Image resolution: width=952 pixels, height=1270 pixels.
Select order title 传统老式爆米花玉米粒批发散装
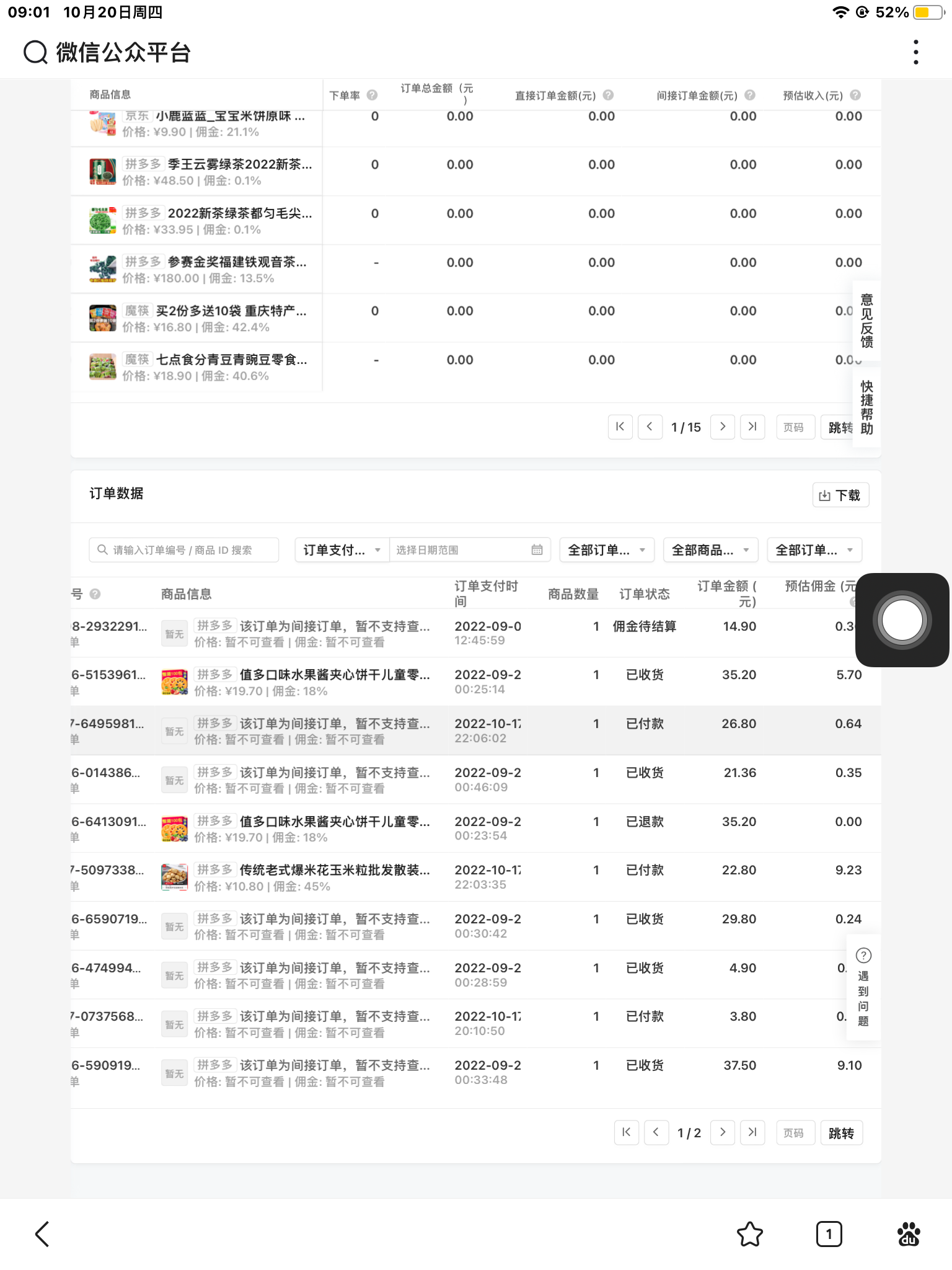tap(335, 870)
